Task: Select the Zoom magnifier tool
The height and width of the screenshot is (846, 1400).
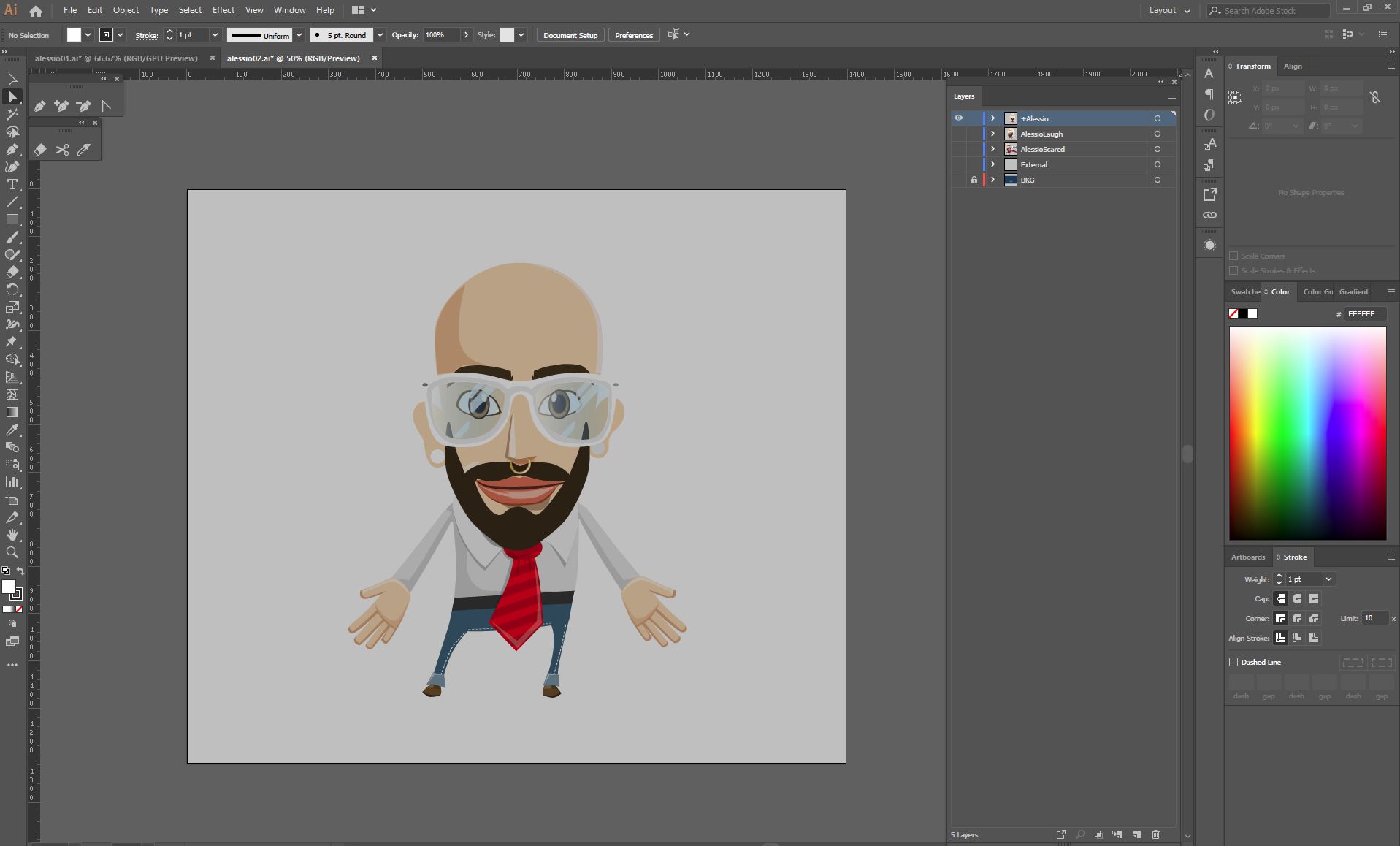Action: (x=12, y=553)
